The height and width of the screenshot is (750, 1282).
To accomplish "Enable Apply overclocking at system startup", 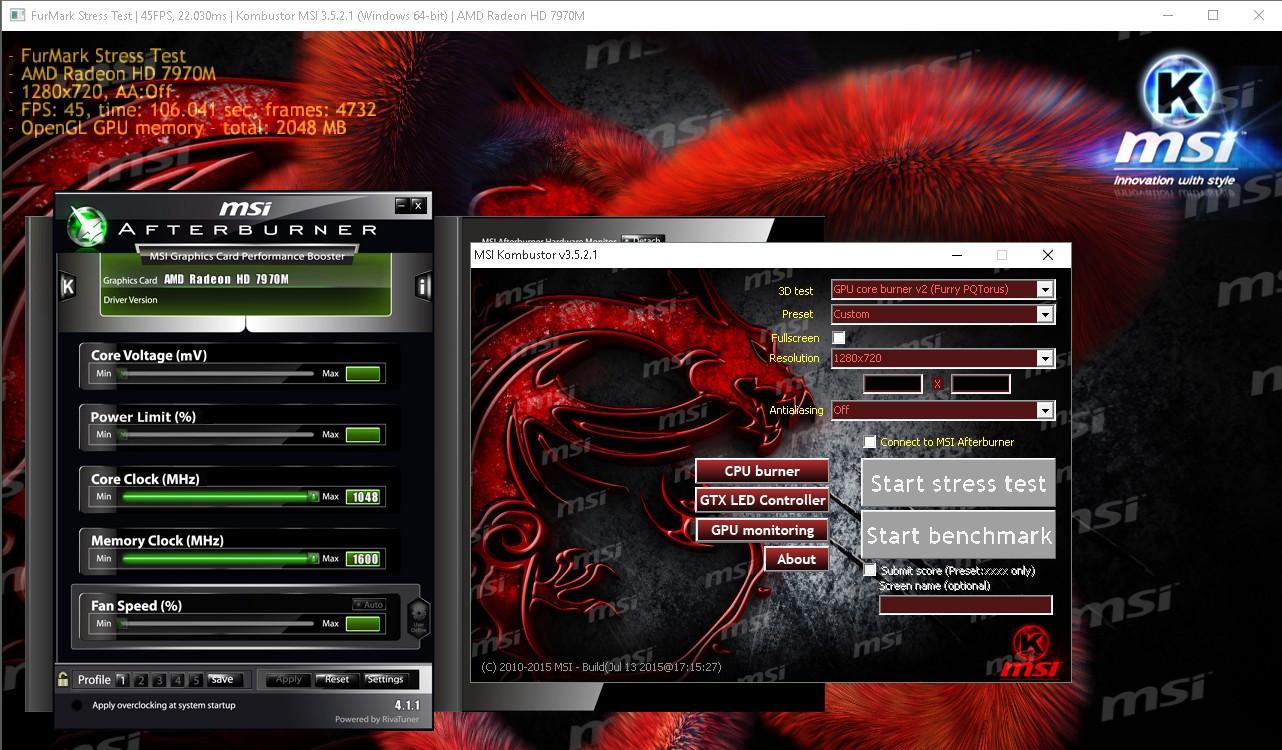I will (78, 705).
